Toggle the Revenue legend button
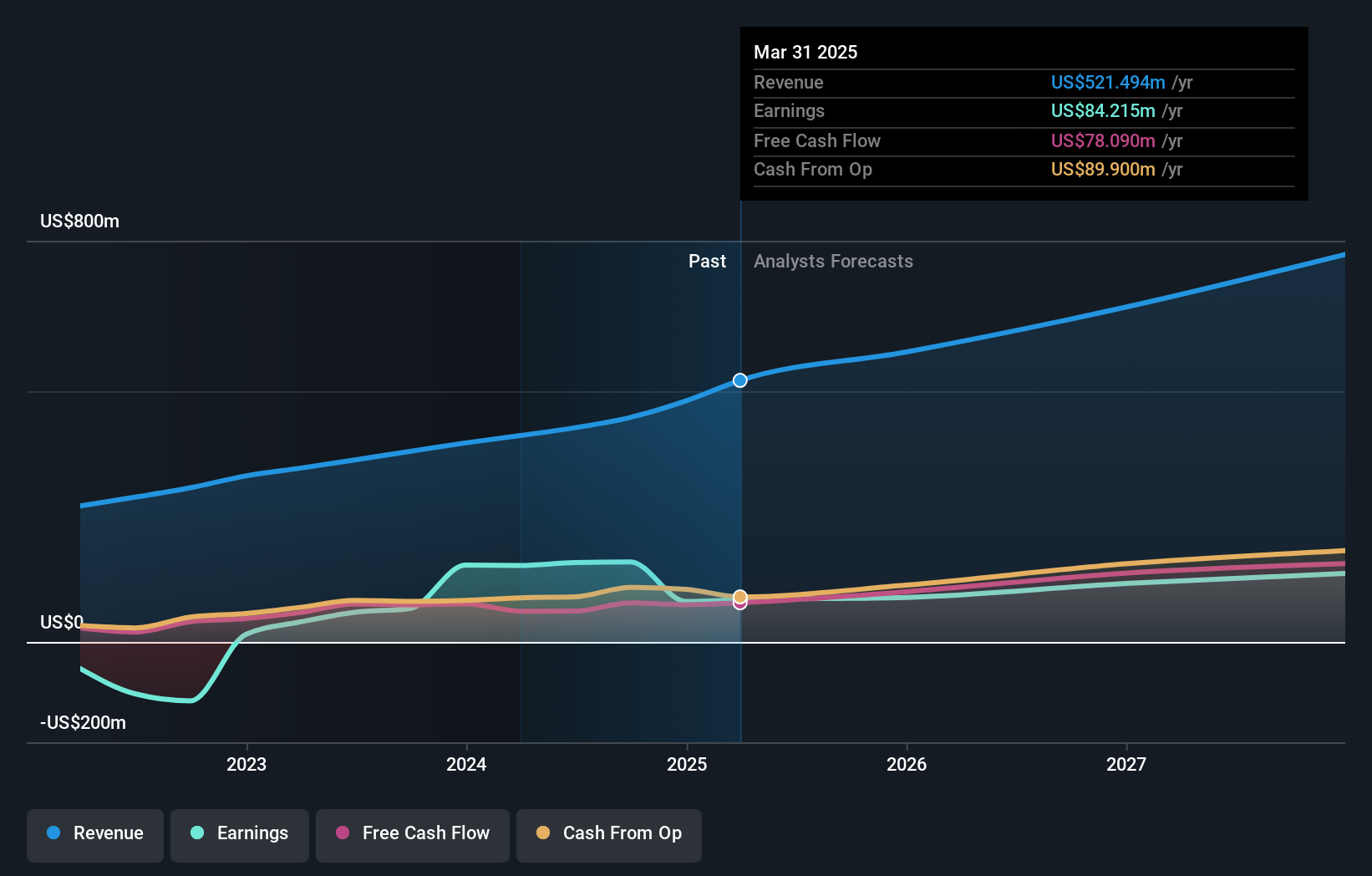The width and height of the screenshot is (1372, 876). pyautogui.click(x=95, y=835)
